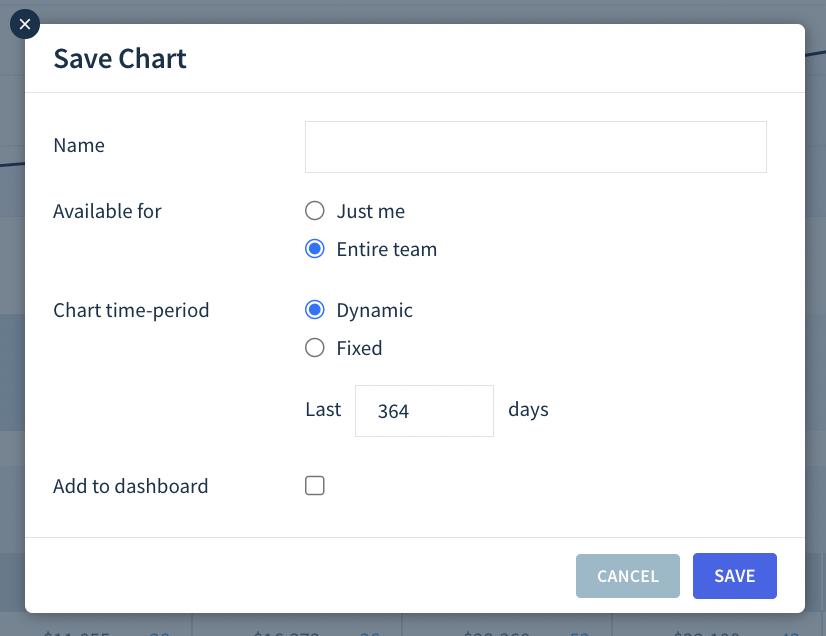Choose the Fixed time-period radio circle

pos(314,348)
